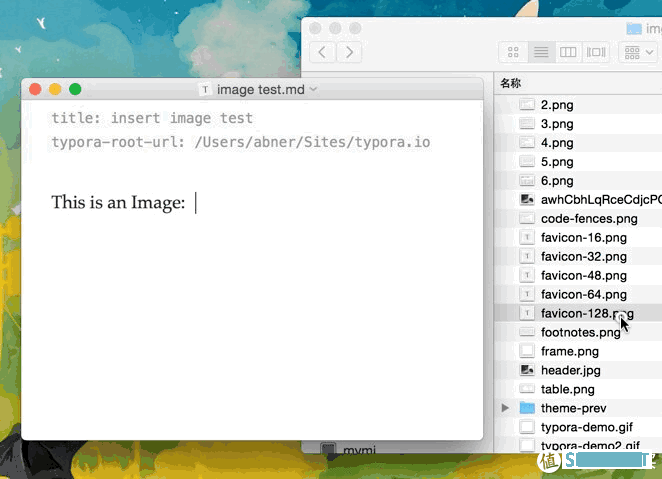This screenshot has height=479, width=662.
Task: Click the file icon of favicon-48.png
Action: pos(527,275)
